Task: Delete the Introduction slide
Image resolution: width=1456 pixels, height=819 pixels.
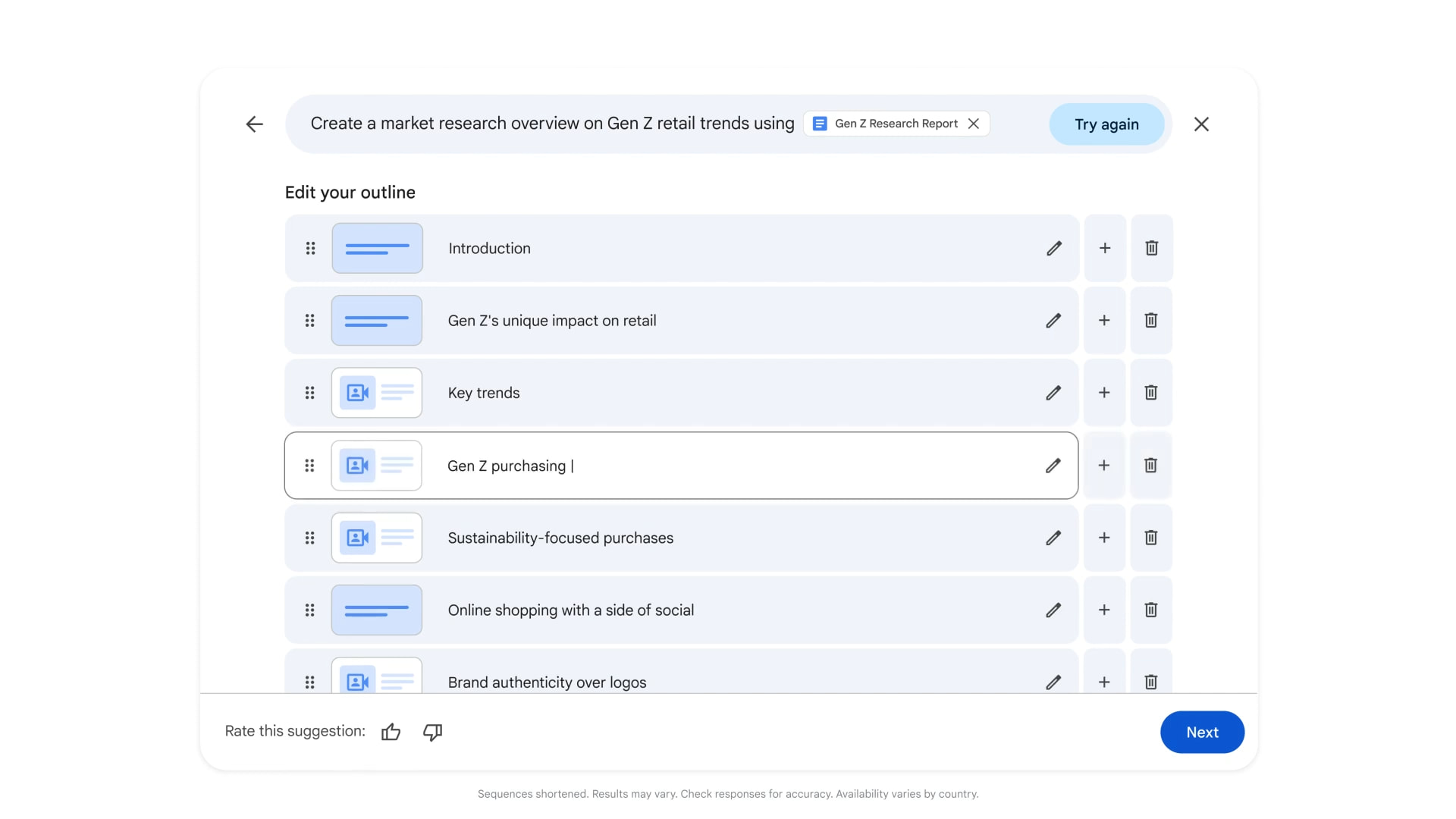Action: [1151, 249]
